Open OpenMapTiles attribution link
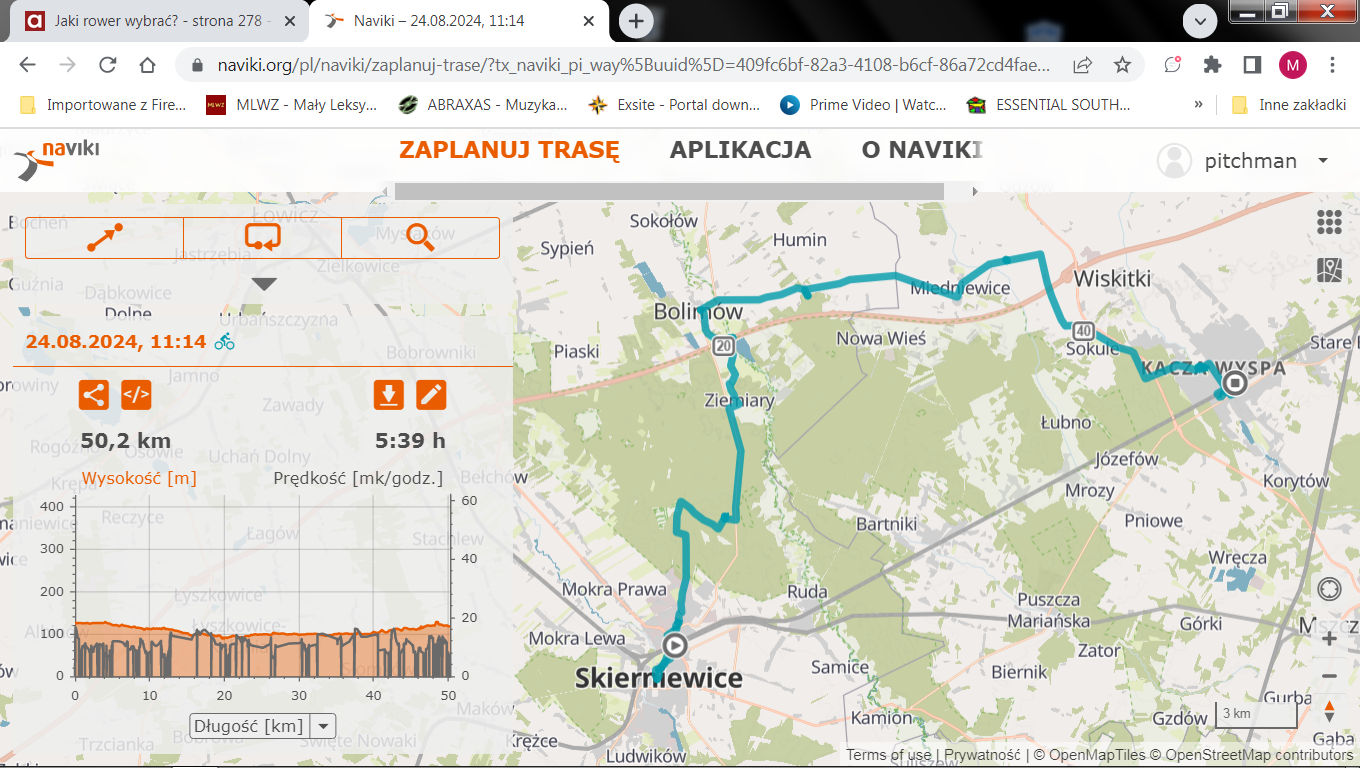The image size is (1360, 768). pyautogui.click(x=1090, y=755)
